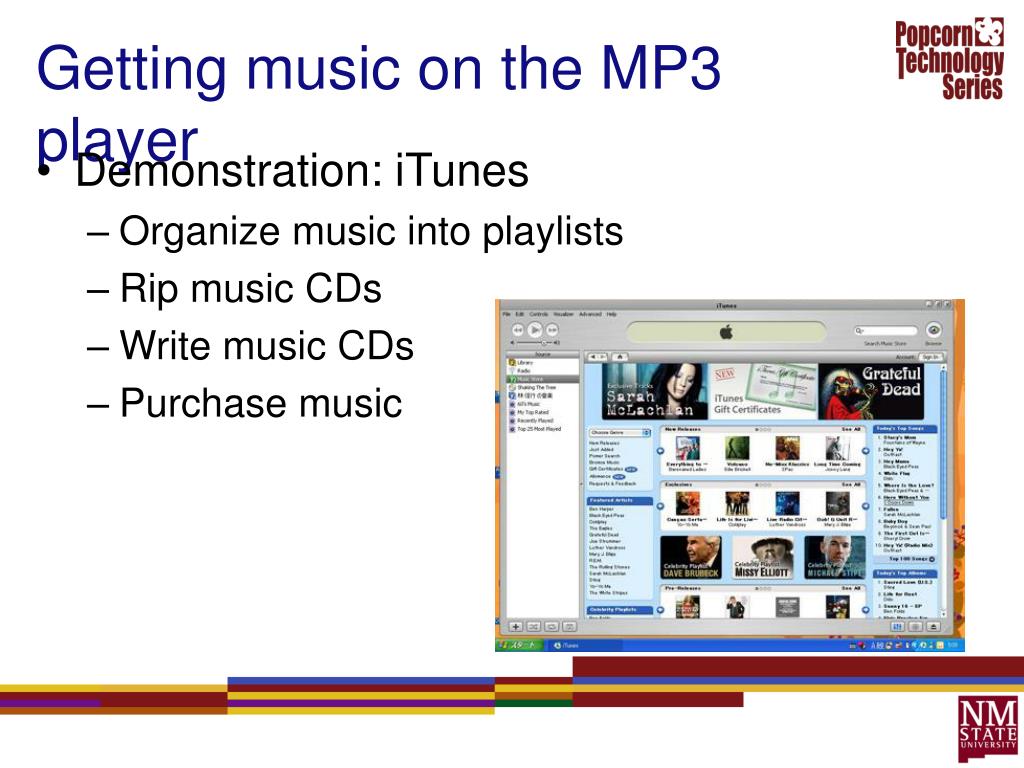Click the eject disc button

[x=934, y=627]
